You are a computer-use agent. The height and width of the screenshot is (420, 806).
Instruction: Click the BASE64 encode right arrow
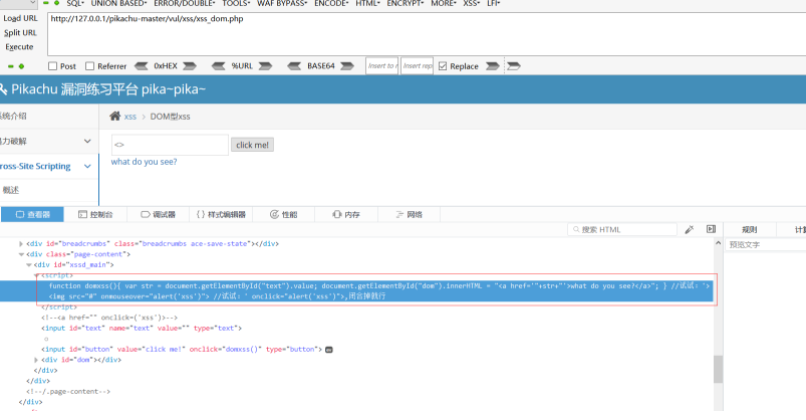pyautogui.click(x=347, y=66)
